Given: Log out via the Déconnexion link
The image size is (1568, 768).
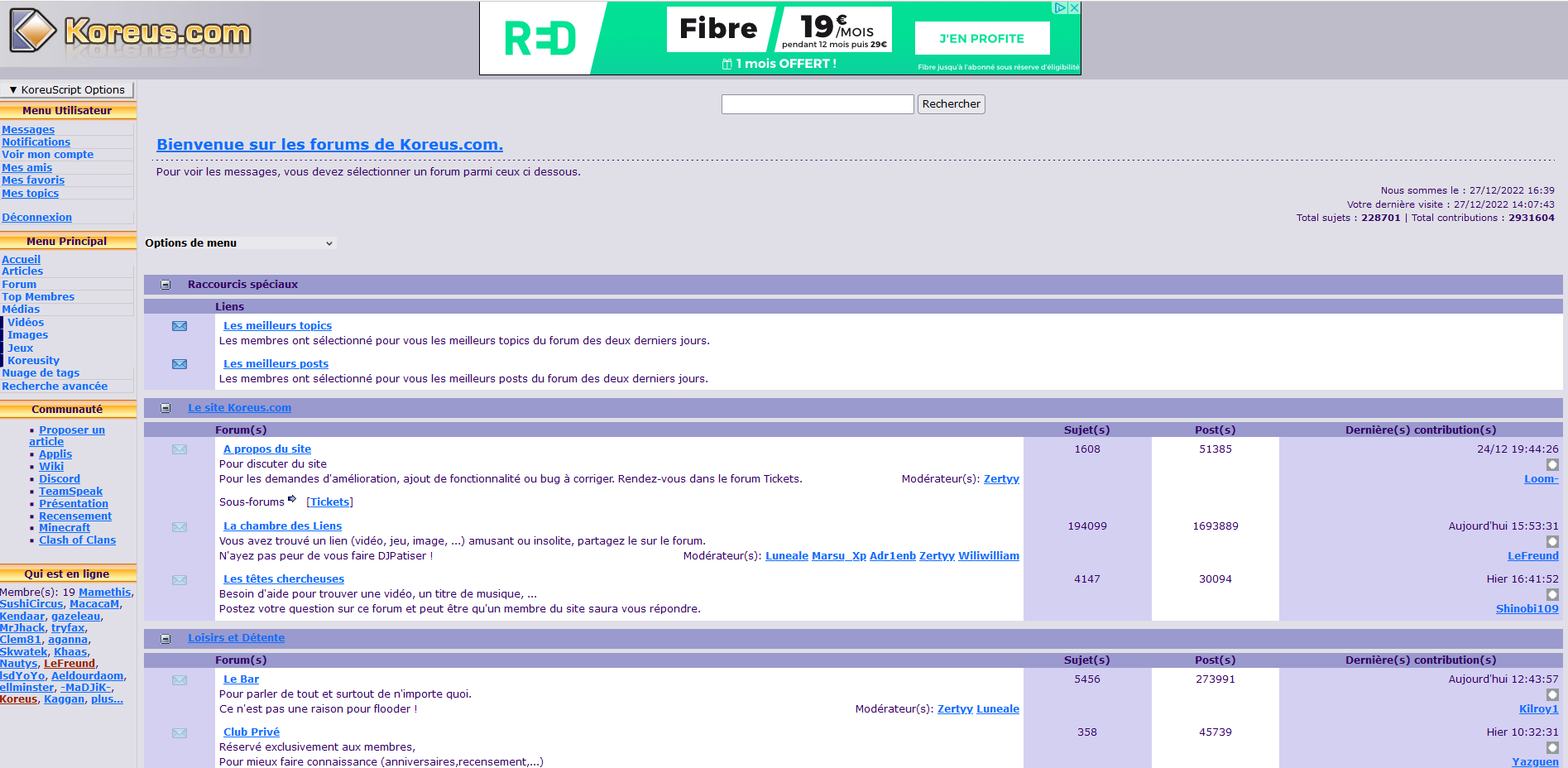Looking at the screenshot, I should coord(36,218).
